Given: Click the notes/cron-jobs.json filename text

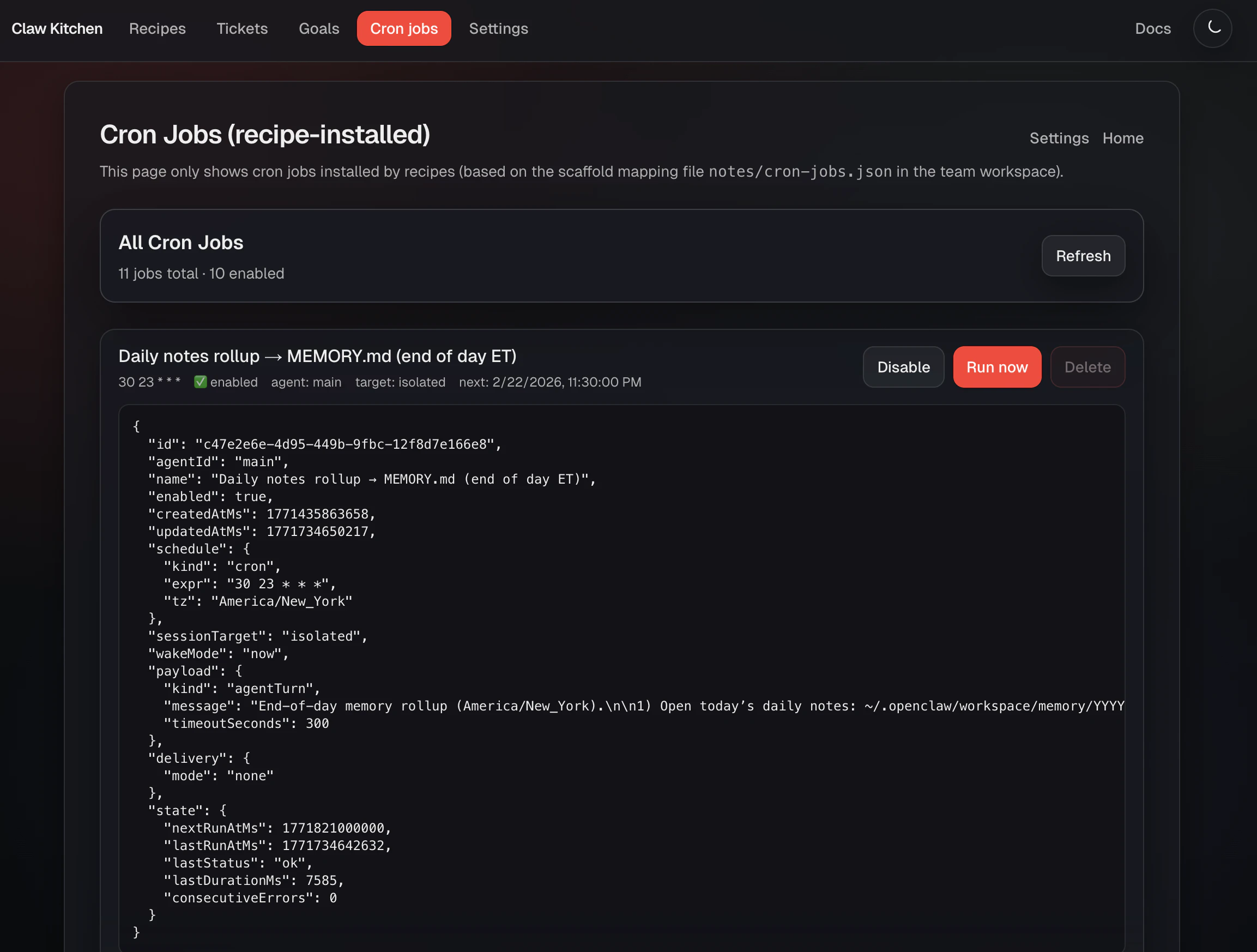Looking at the screenshot, I should point(800,172).
